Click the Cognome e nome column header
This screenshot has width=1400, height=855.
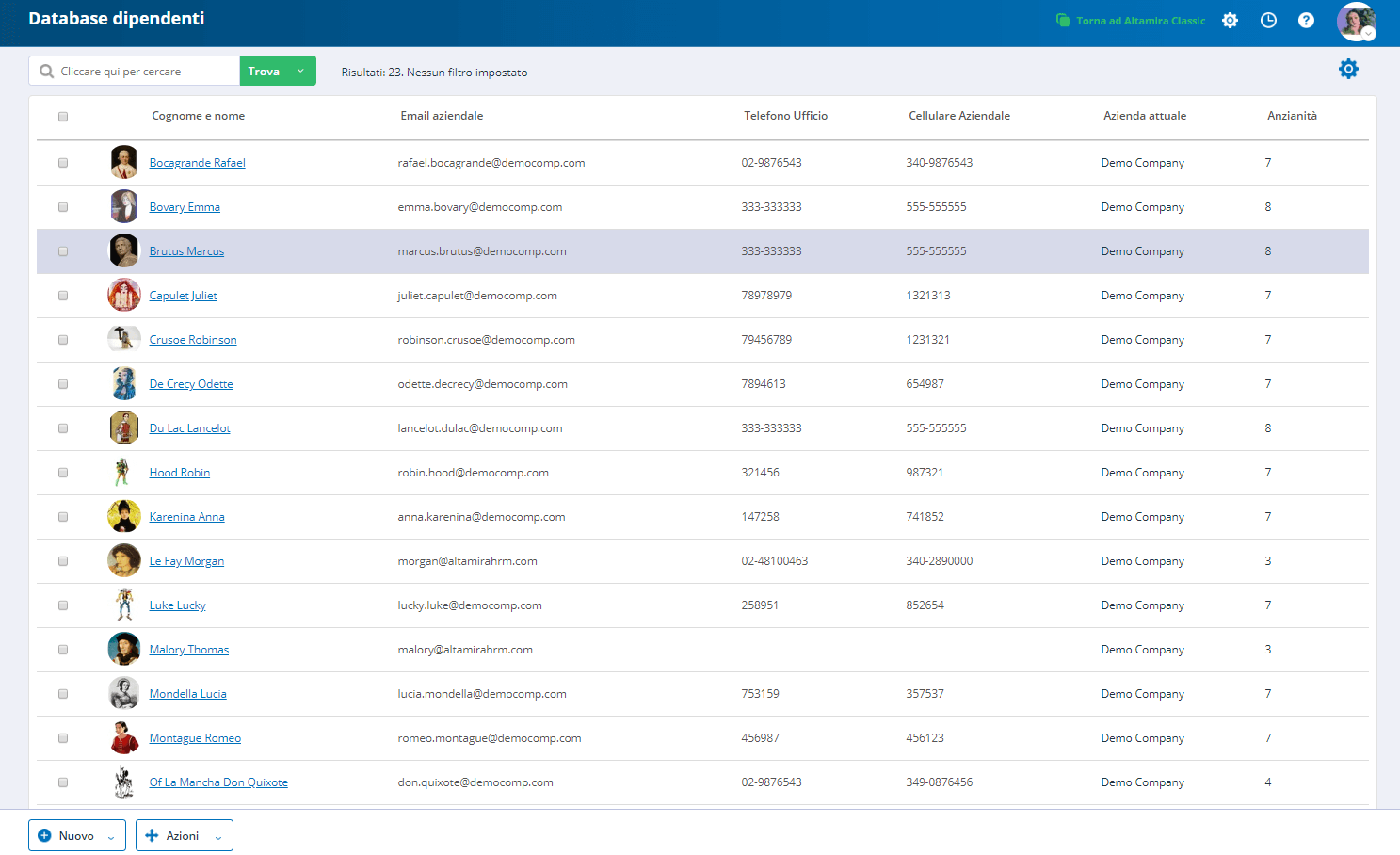pyautogui.click(x=199, y=115)
